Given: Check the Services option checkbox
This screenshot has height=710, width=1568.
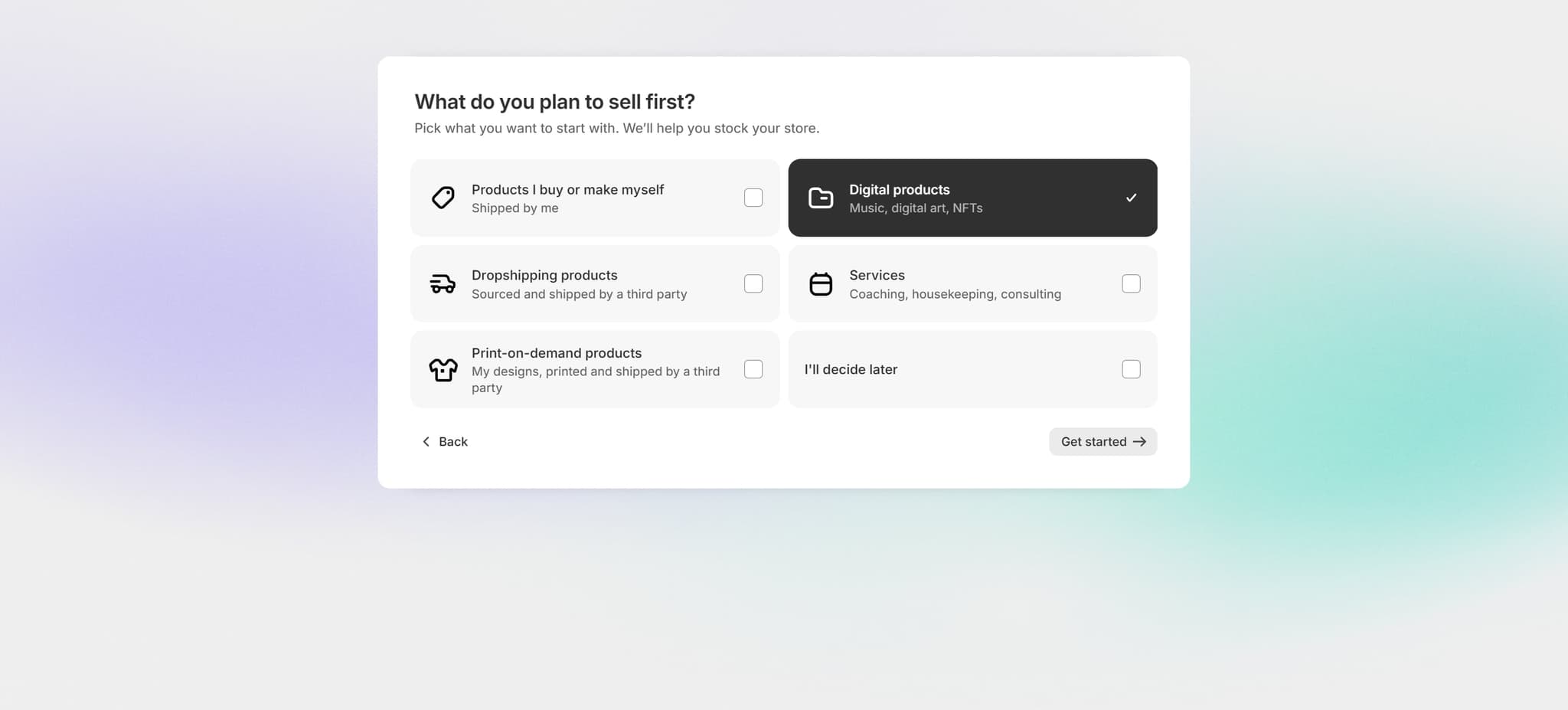Looking at the screenshot, I should [x=1131, y=283].
